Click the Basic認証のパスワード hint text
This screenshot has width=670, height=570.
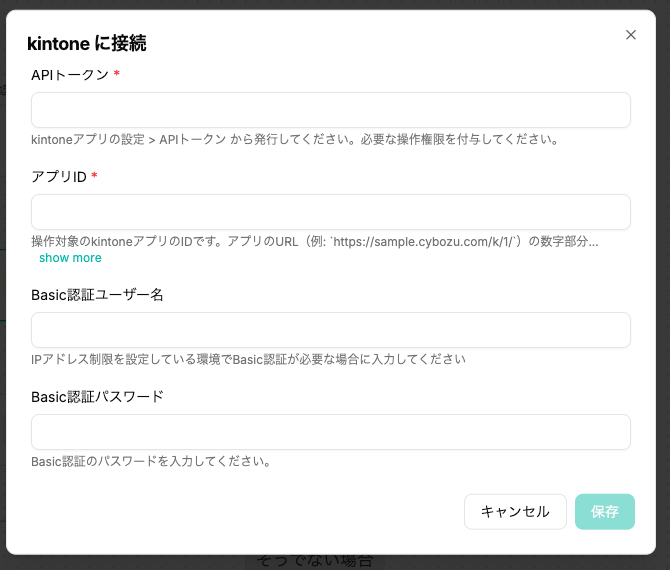[151, 461]
